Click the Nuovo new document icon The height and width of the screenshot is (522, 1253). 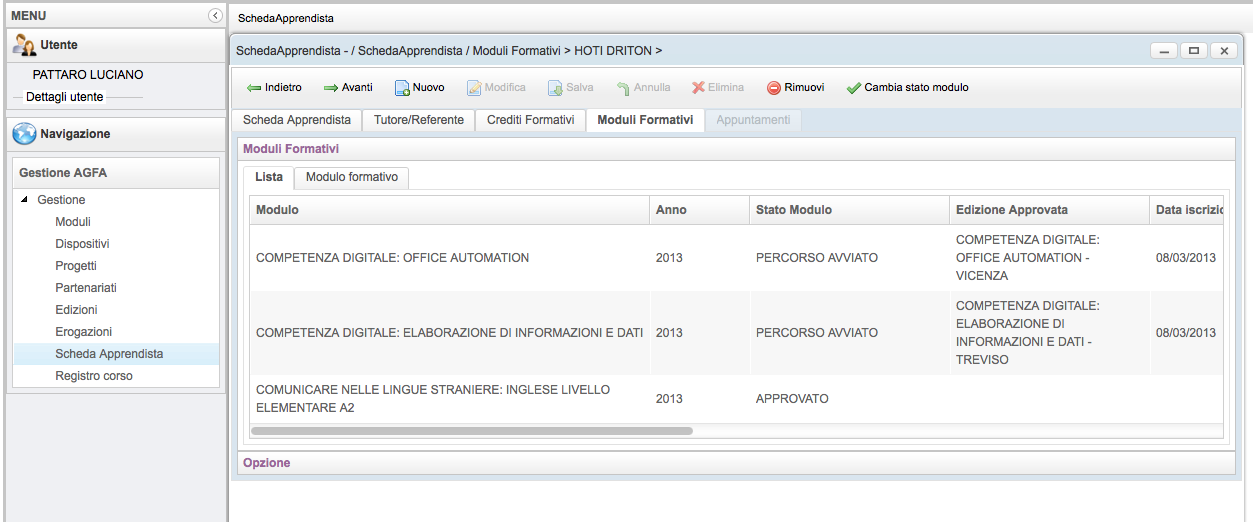(x=402, y=88)
